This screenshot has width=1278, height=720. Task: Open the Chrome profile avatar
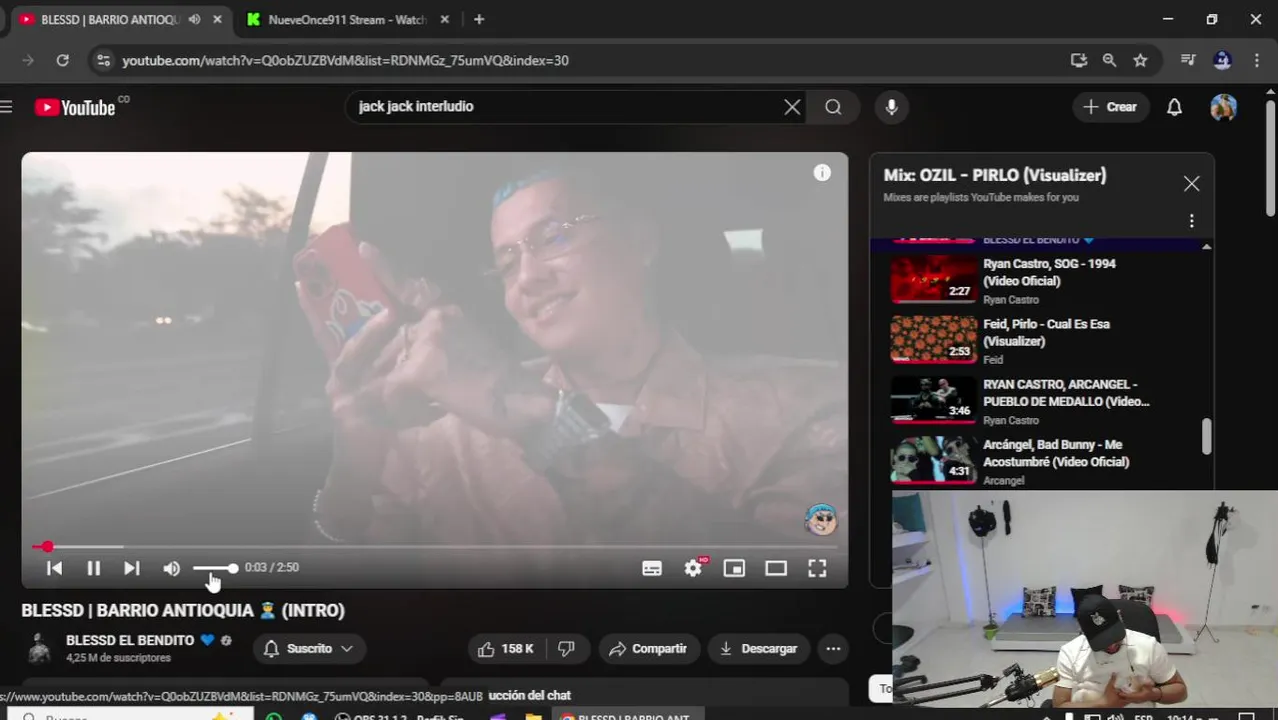[1222, 61]
